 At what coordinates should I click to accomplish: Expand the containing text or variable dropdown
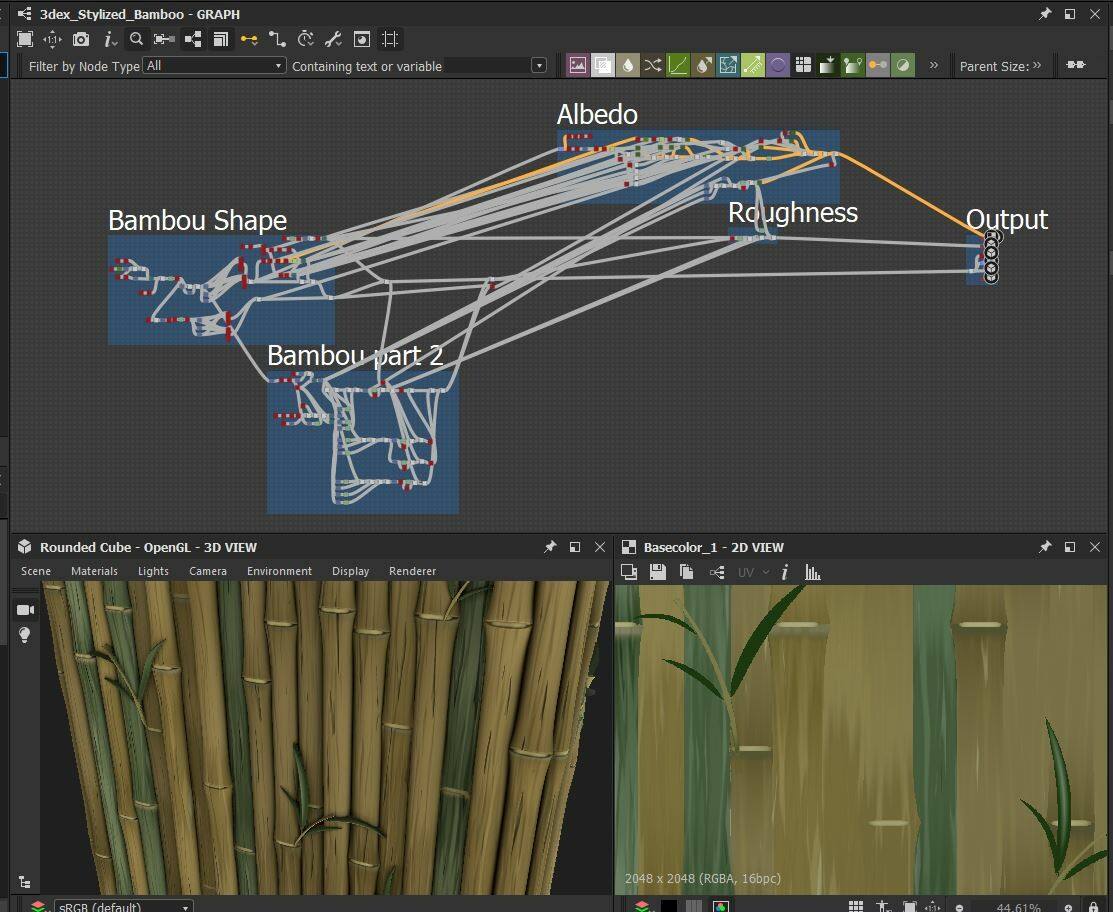(539, 65)
